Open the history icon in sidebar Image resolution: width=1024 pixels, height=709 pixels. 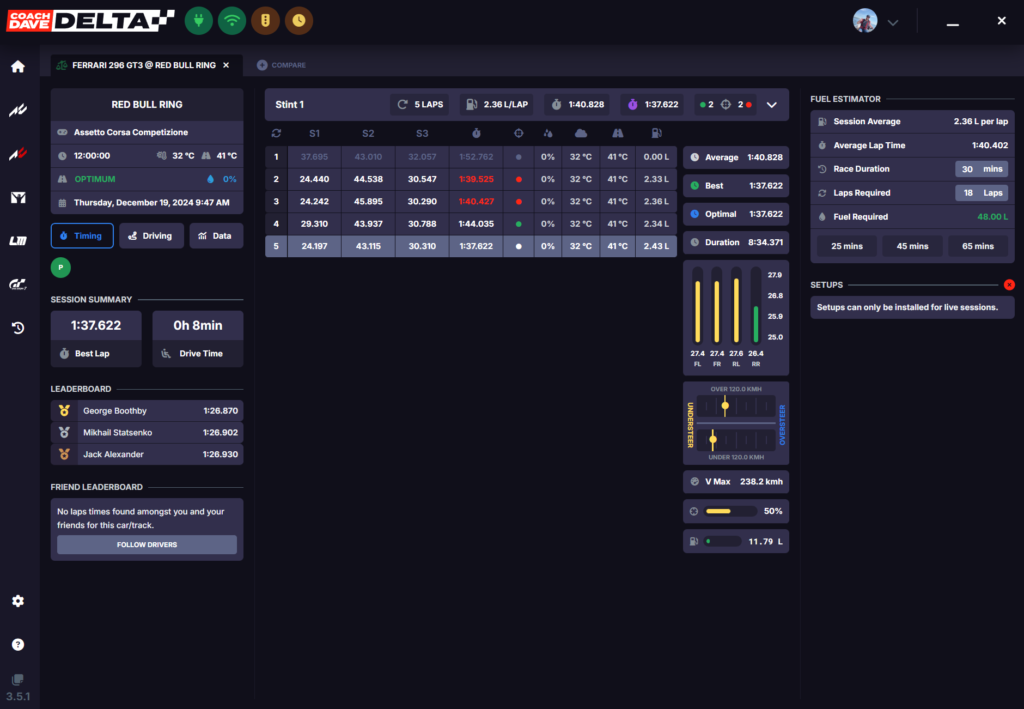(17, 327)
